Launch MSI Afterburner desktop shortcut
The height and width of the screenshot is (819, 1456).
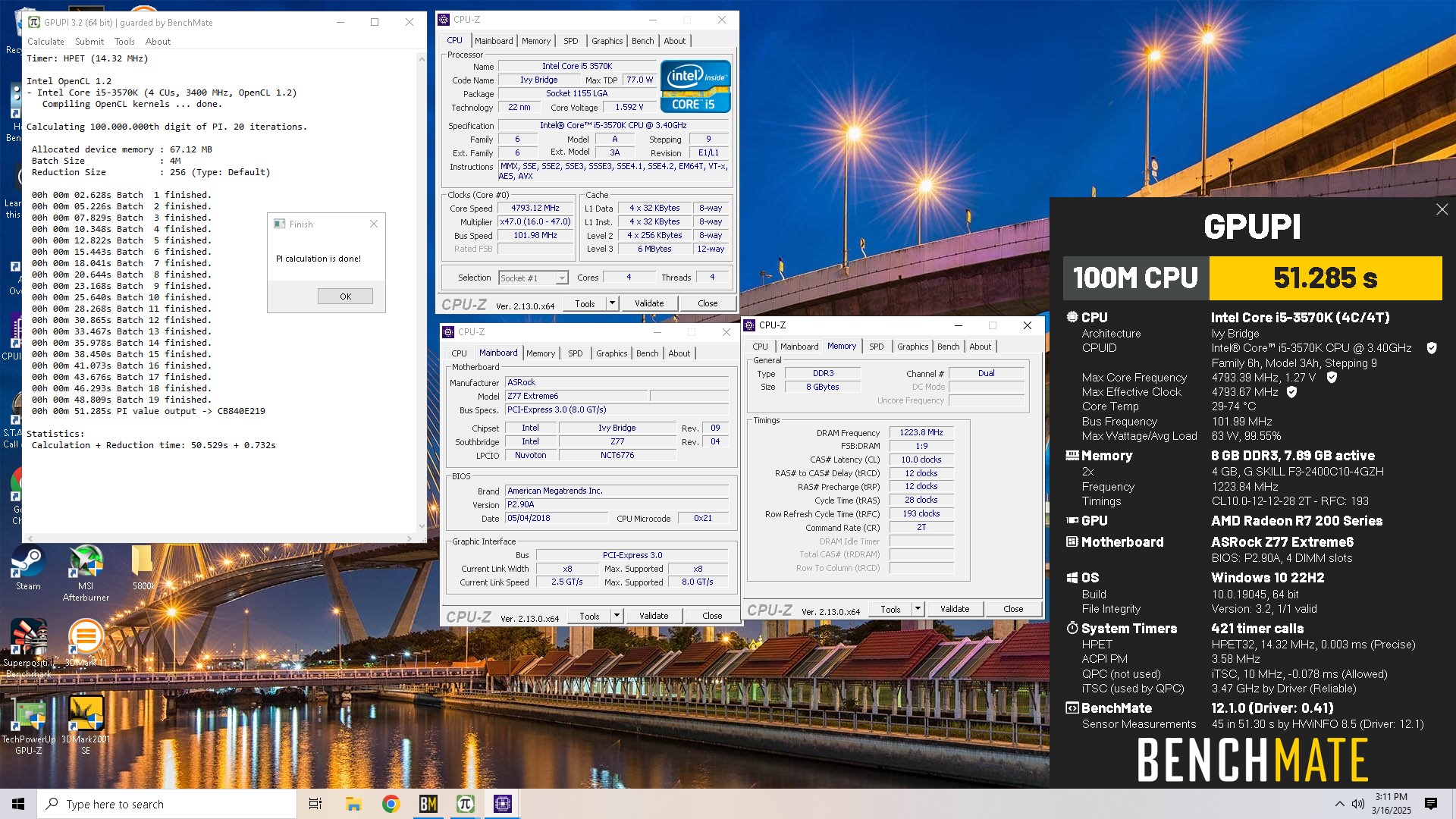coord(86,573)
